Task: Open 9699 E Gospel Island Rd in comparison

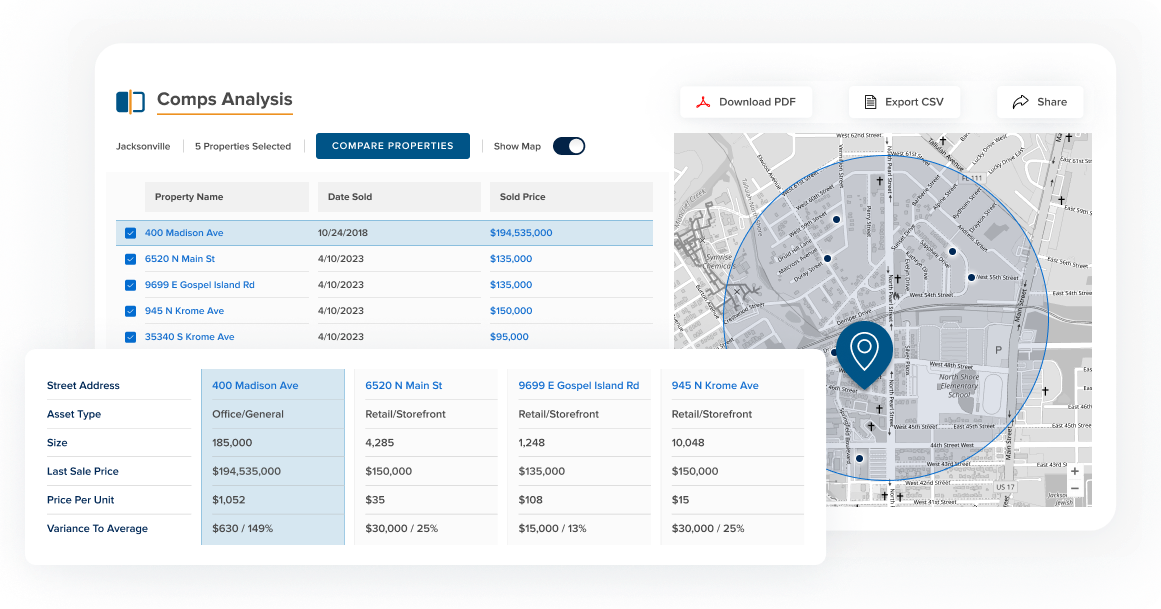Action: [x=579, y=385]
